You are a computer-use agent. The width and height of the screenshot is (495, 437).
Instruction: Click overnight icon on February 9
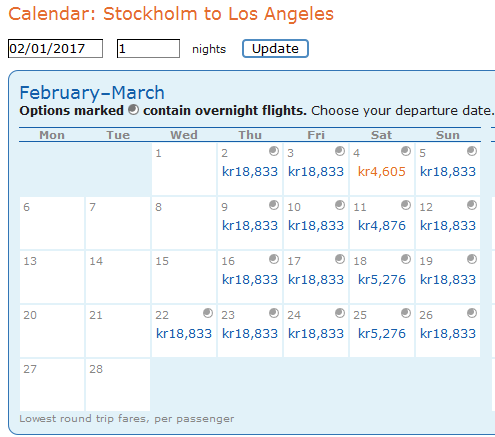(274, 205)
